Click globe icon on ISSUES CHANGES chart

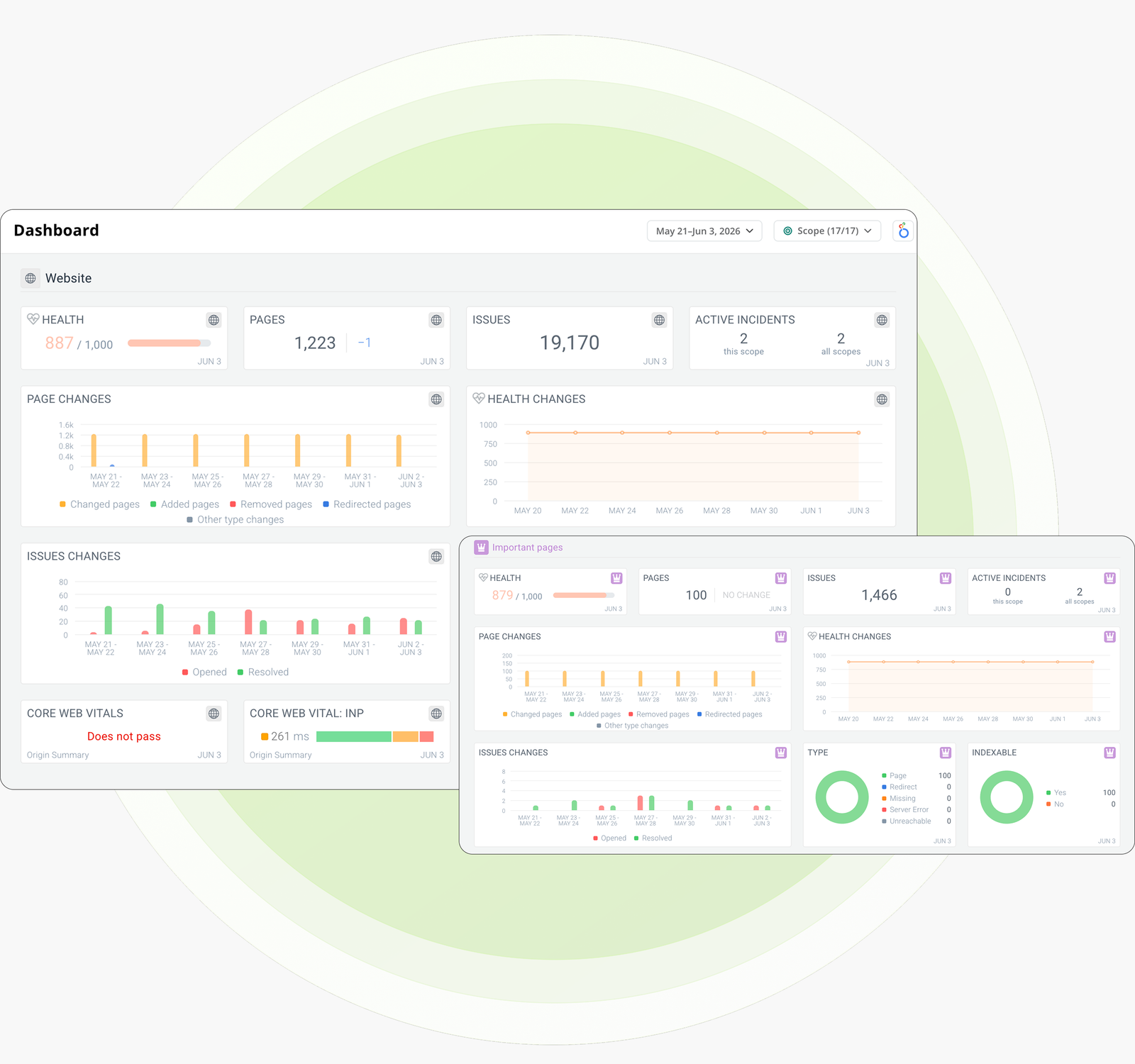pos(436,557)
